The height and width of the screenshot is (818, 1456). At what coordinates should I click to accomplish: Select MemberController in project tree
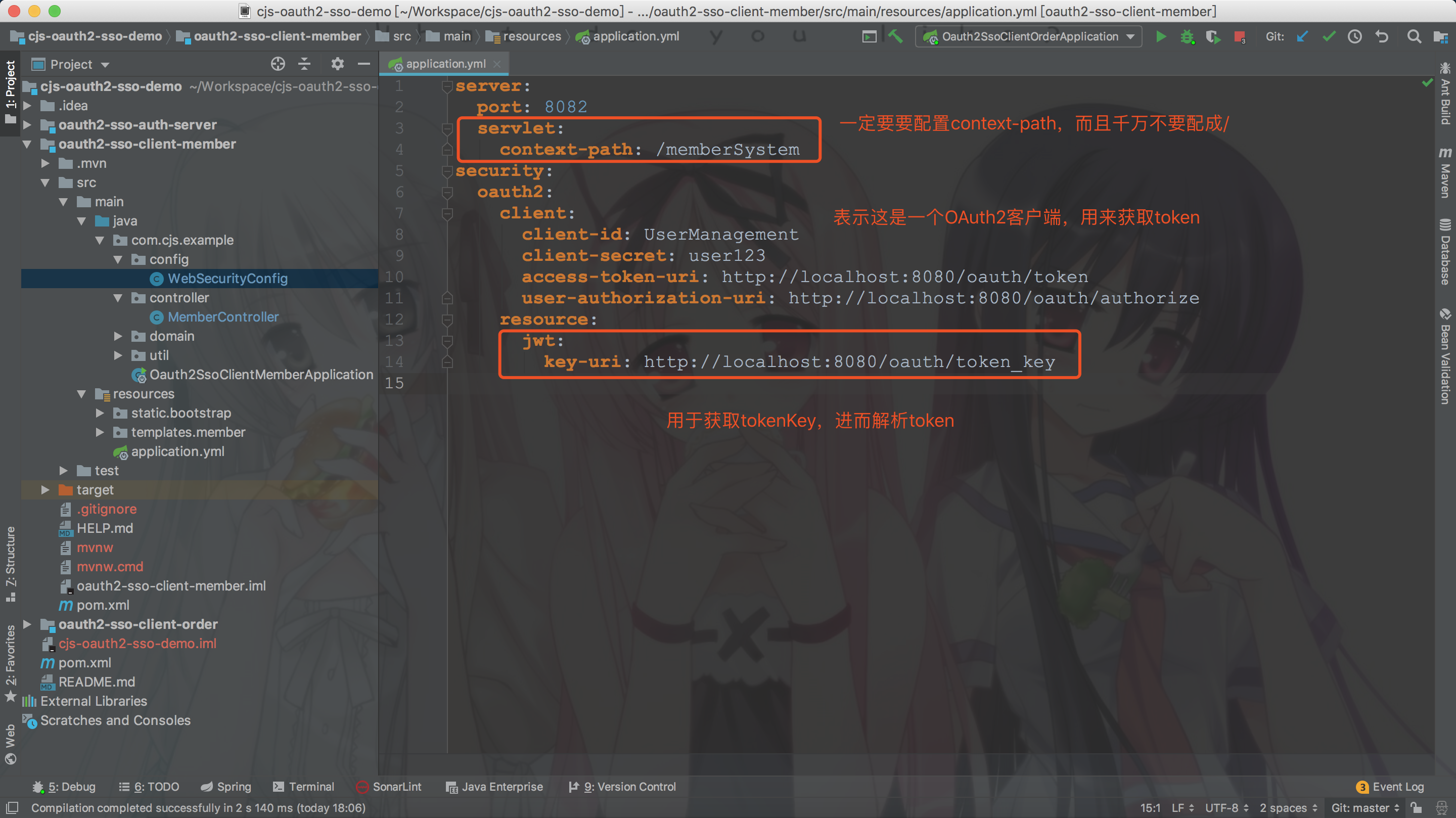(222, 317)
